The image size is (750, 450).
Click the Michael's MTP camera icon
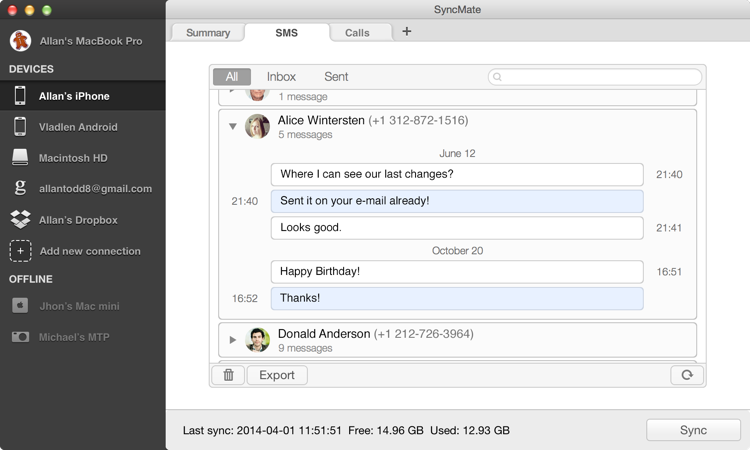pos(20,337)
